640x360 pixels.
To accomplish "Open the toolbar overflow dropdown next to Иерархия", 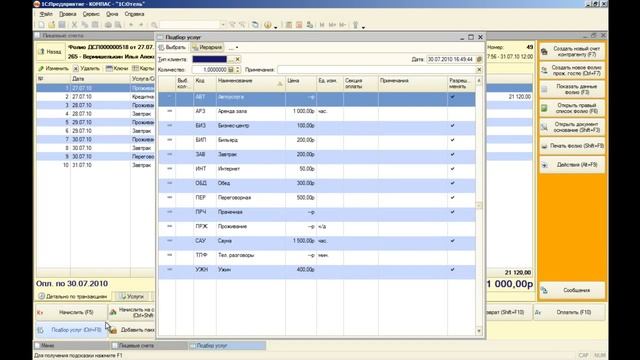I will pos(233,48).
